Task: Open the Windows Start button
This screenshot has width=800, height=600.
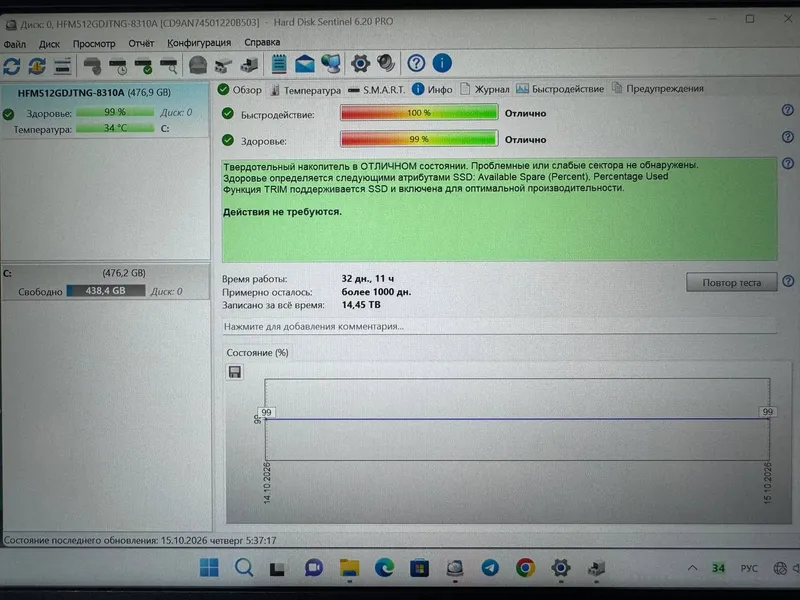Action: tap(209, 567)
